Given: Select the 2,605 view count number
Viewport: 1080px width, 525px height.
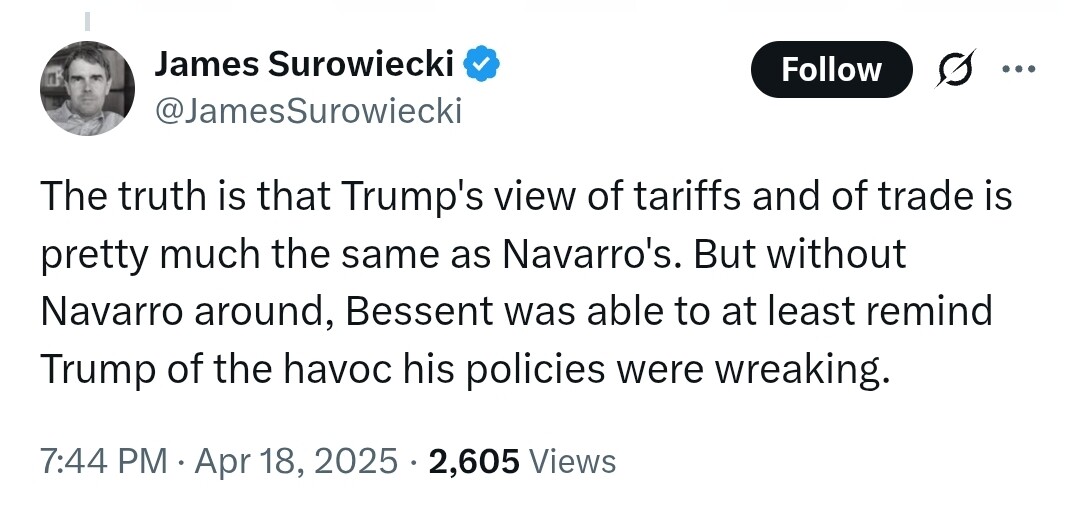Looking at the screenshot, I should (473, 462).
